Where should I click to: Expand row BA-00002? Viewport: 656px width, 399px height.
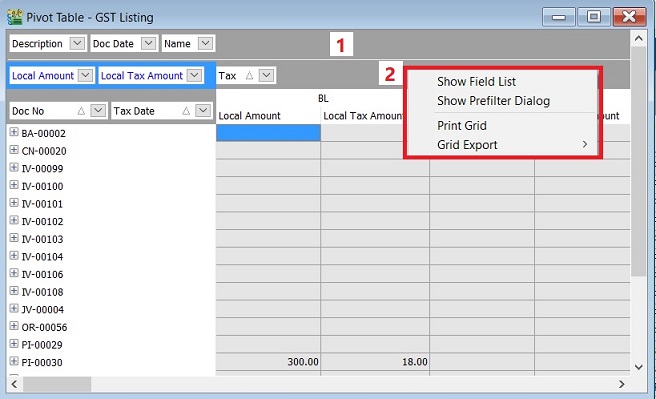(14, 132)
